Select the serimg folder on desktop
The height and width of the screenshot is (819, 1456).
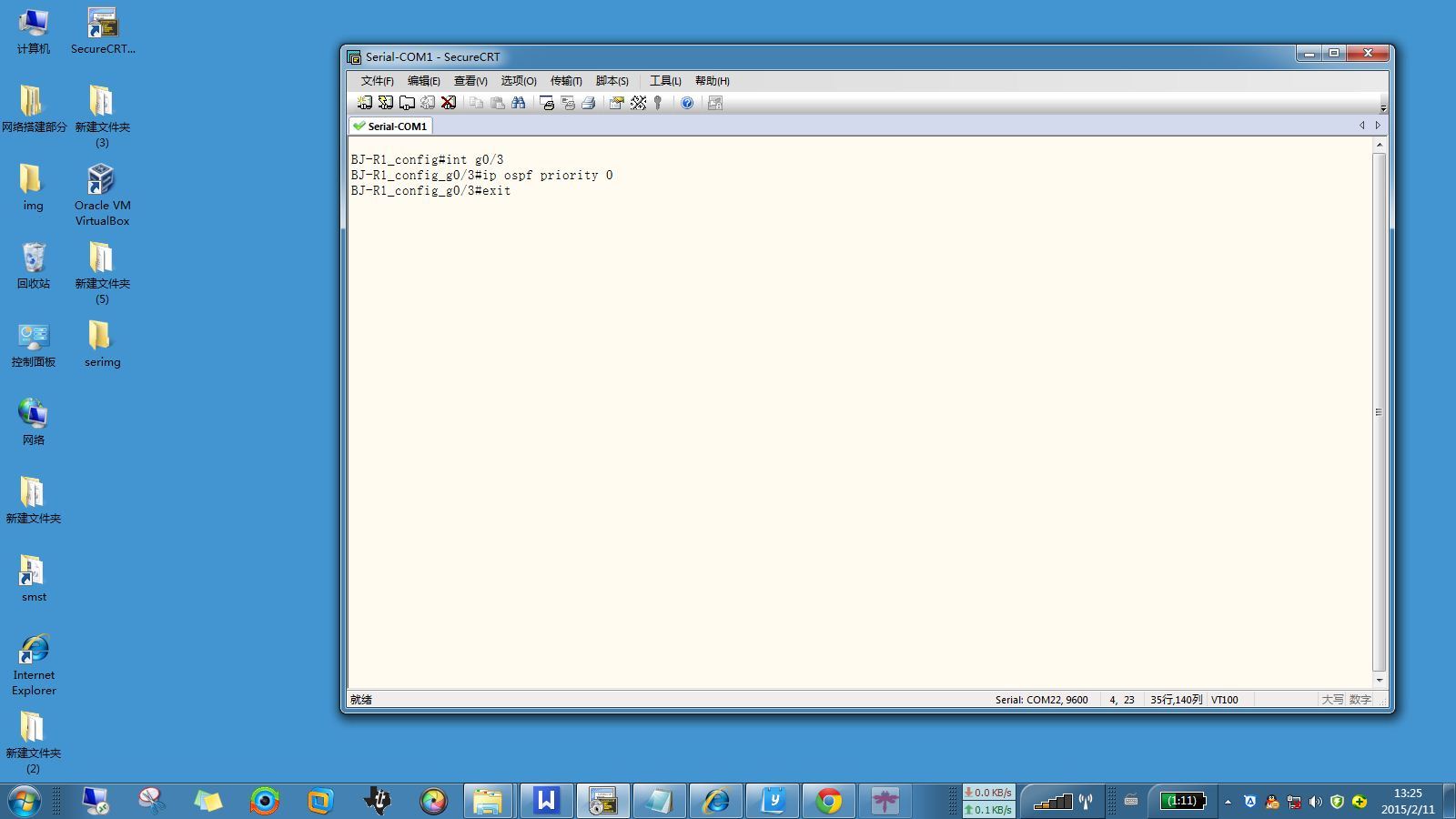[x=102, y=344]
